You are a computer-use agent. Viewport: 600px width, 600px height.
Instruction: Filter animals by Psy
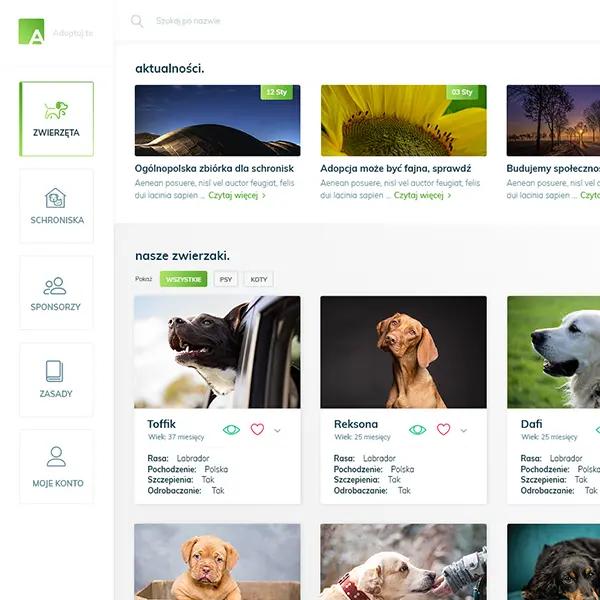[225, 279]
